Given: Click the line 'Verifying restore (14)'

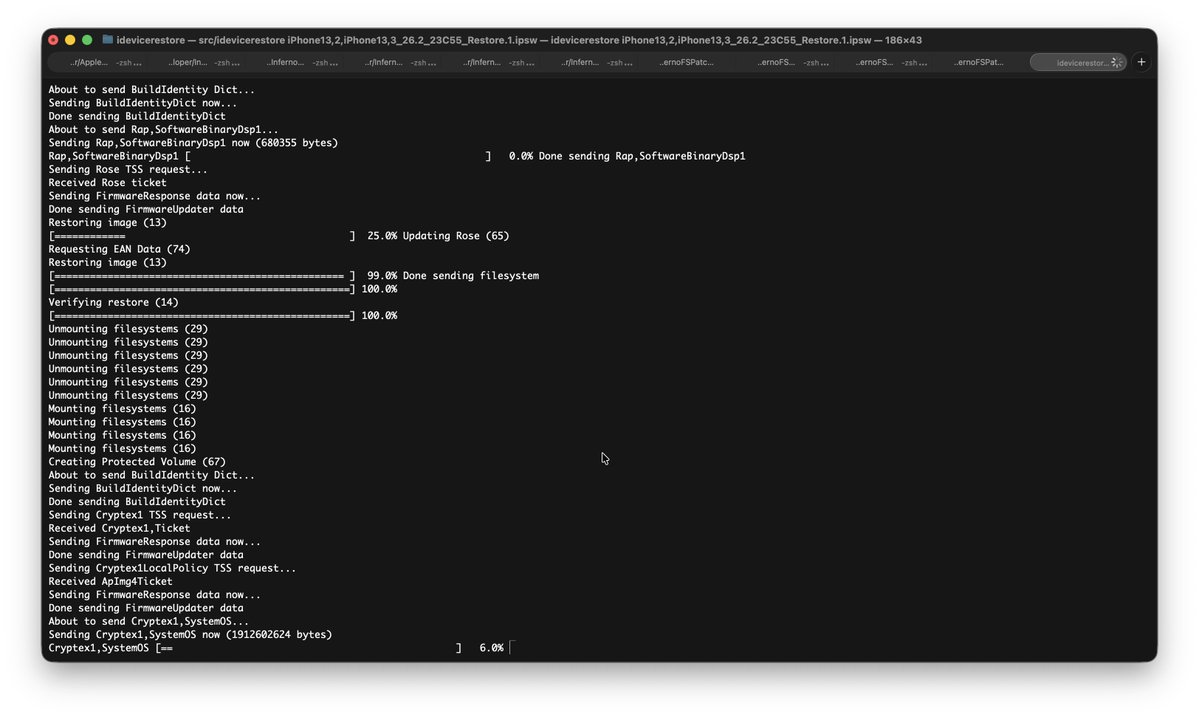Looking at the screenshot, I should [x=113, y=303].
